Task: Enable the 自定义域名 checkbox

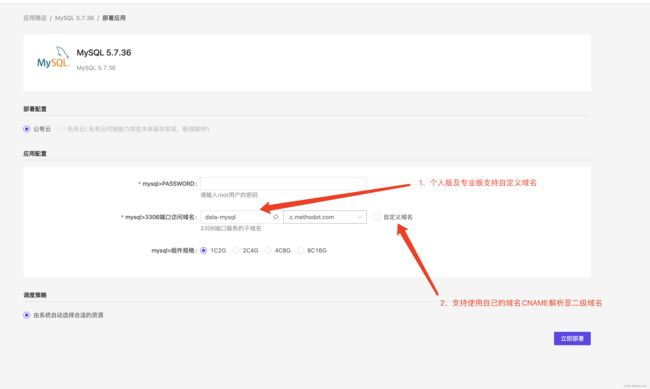Action: [376, 217]
